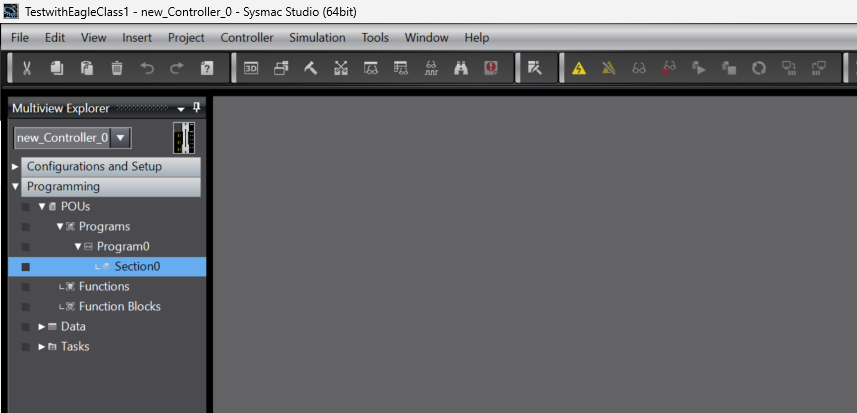Pin the Multiview Explorer panel
Image resolution: width=857 pixels, height=413 pixels.
point(196,108)
